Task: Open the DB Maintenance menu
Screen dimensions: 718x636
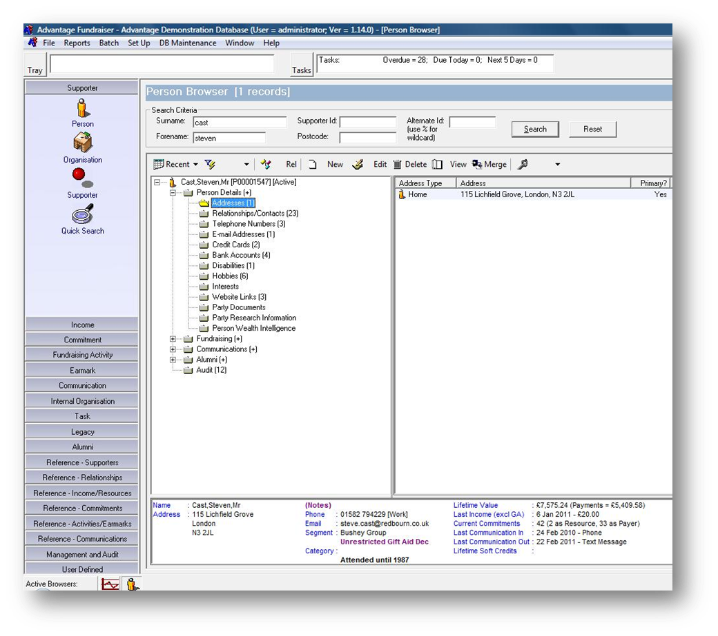Action: [x=188, y=43]
